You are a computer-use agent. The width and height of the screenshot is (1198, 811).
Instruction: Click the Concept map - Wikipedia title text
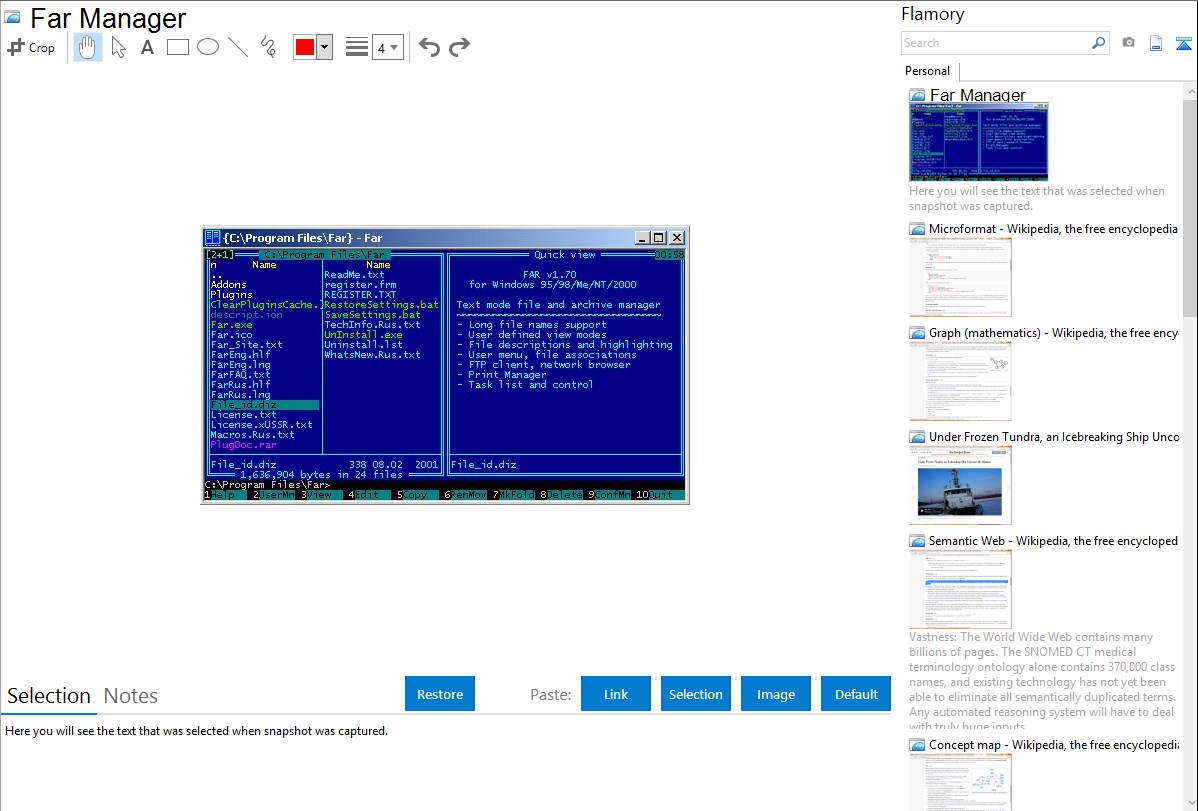click(x=1053, y=744)
